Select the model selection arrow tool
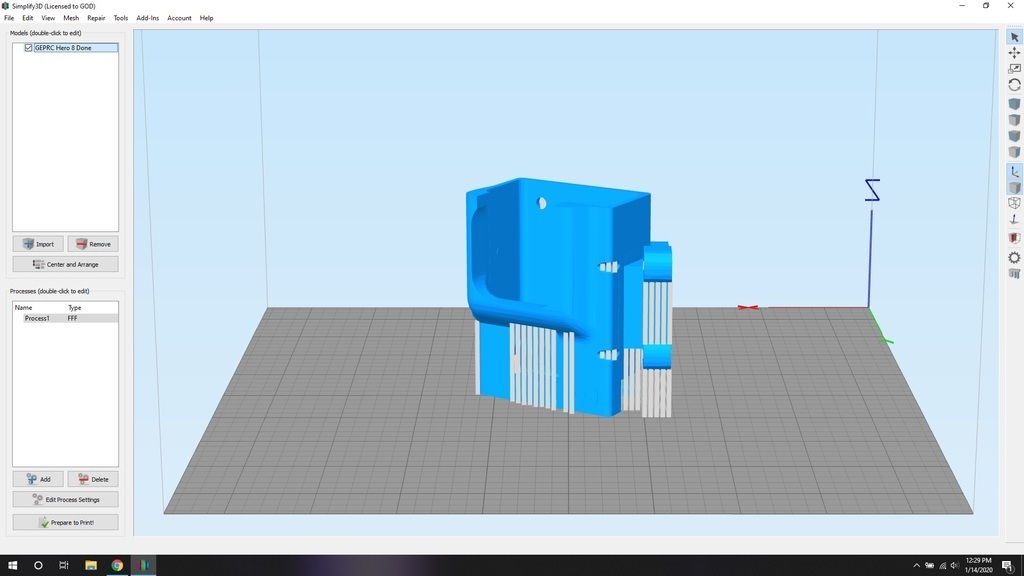 (1014, 36)
